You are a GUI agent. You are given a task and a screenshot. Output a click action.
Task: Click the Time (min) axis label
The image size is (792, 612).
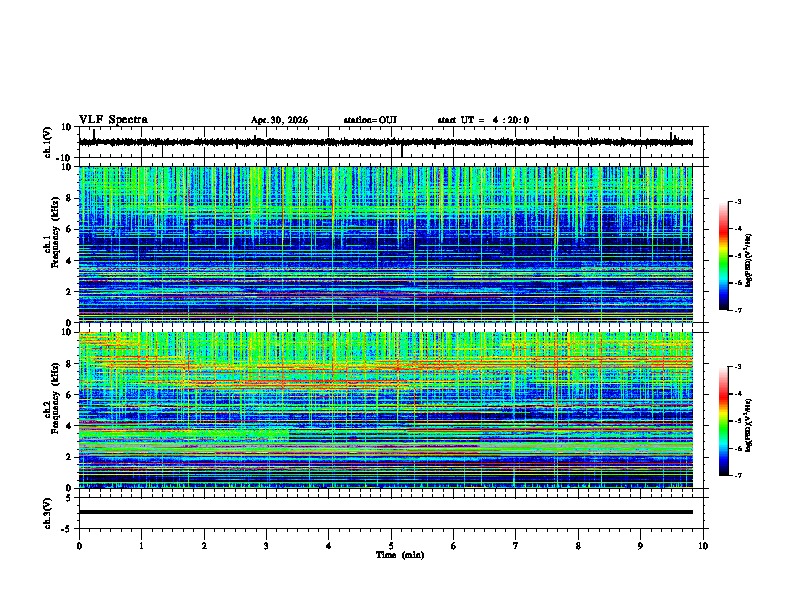point(400,555)
